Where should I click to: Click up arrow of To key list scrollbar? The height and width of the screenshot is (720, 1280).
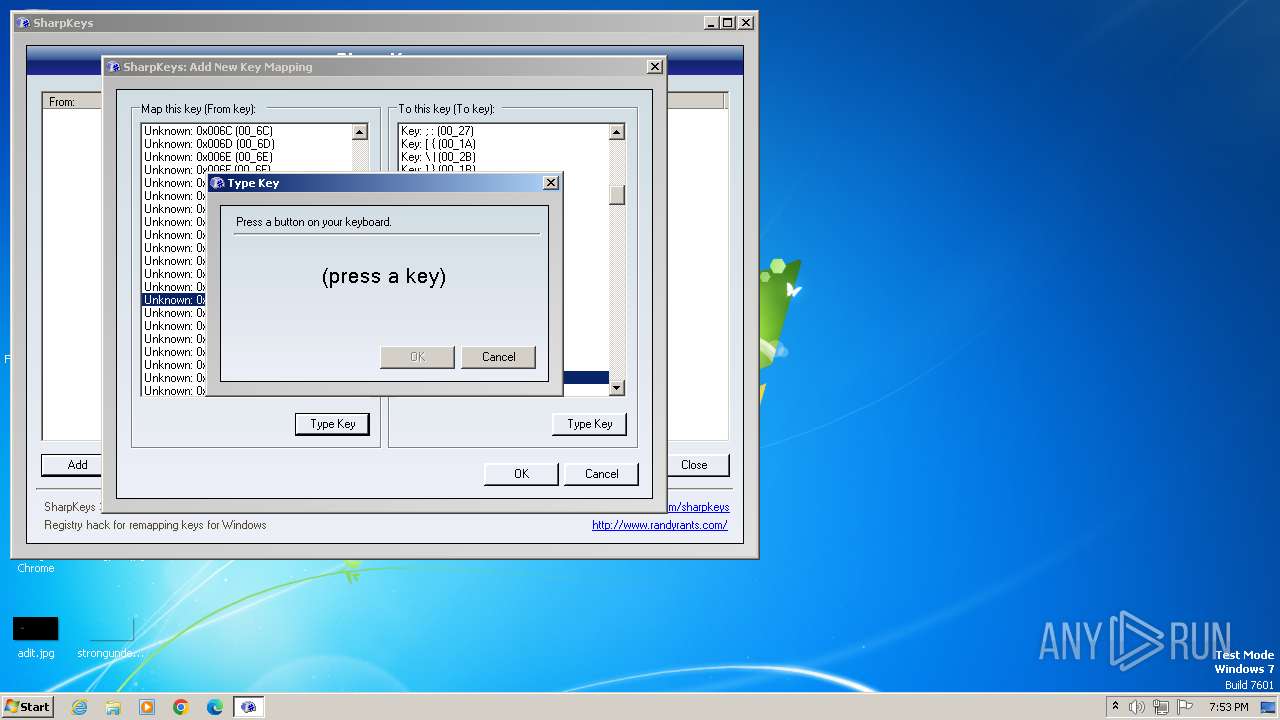tap(616, 132)
